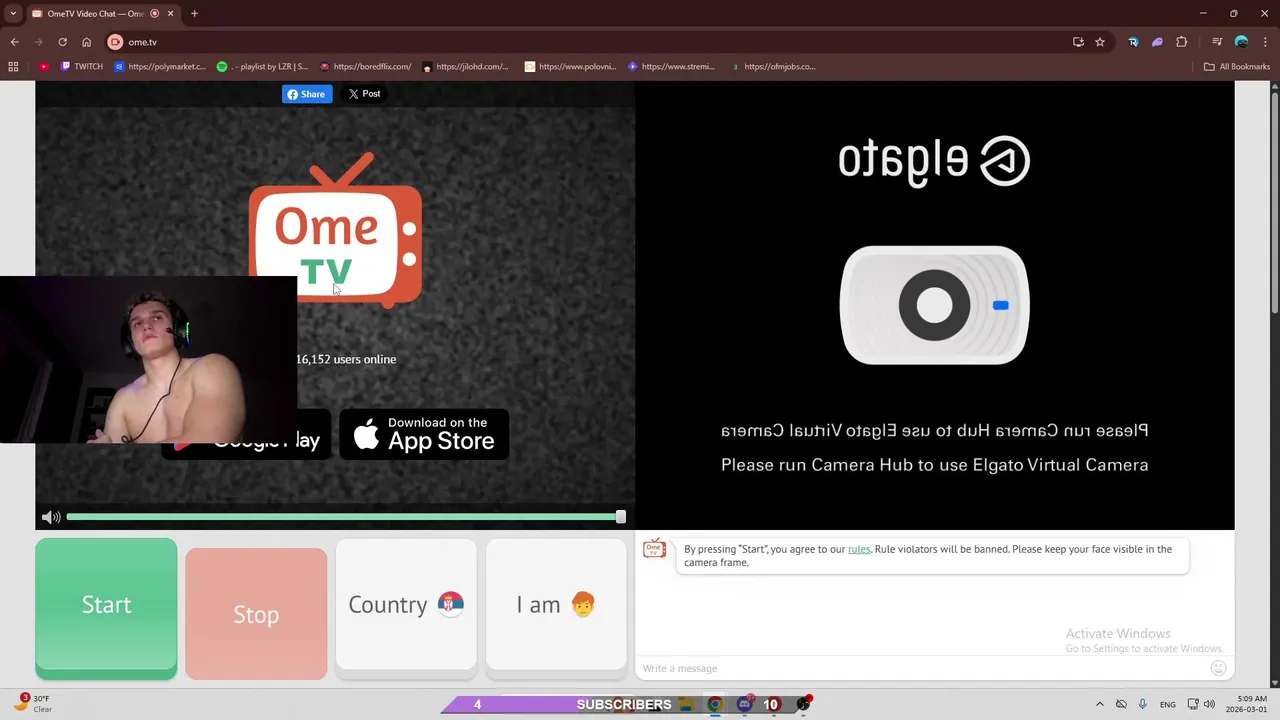This screenshot has height=720, width=1280.
Task: Reload the page with the refresh icon
Action: pos(62,42)
